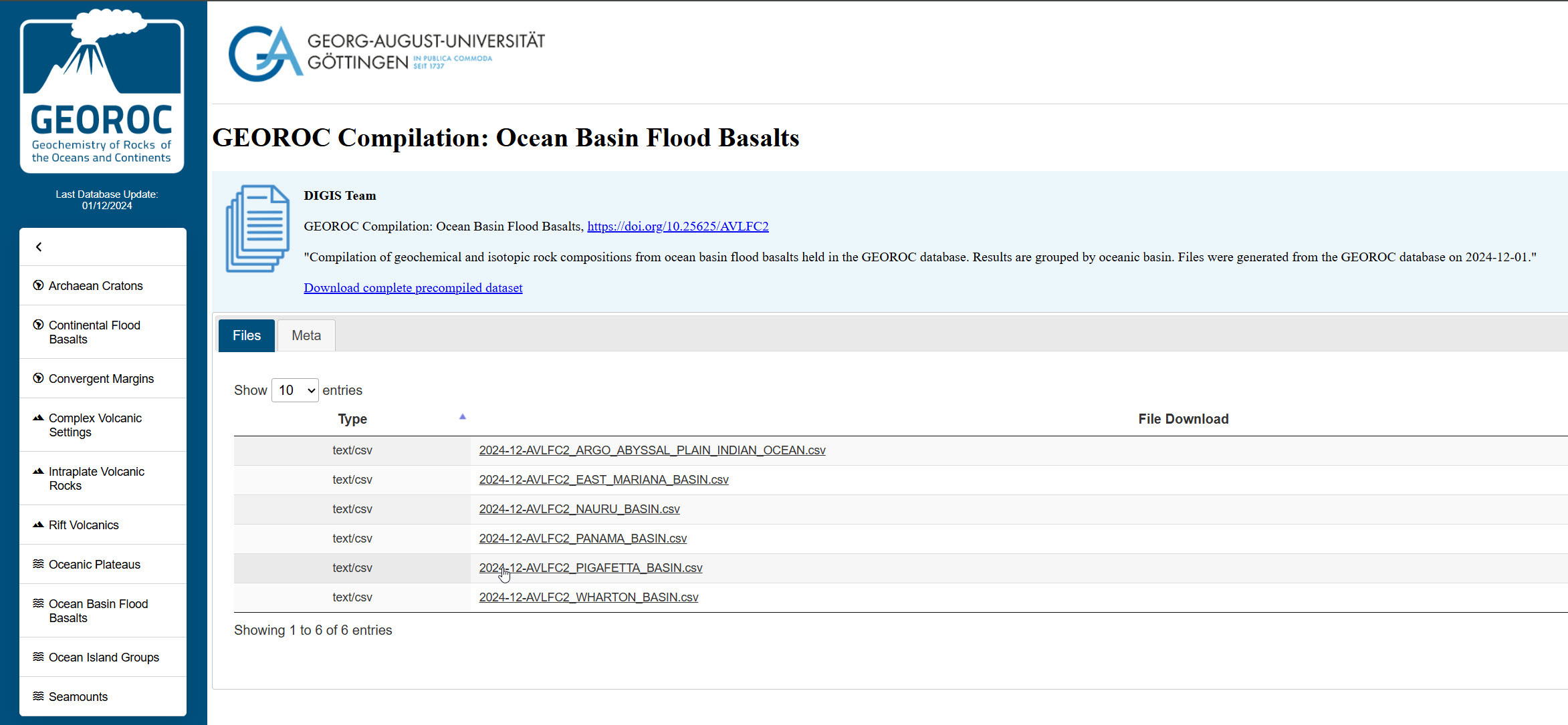Click the Georg-August-Universität Göttingen logo
This screenshot has width=1568, height=725.
386,53
